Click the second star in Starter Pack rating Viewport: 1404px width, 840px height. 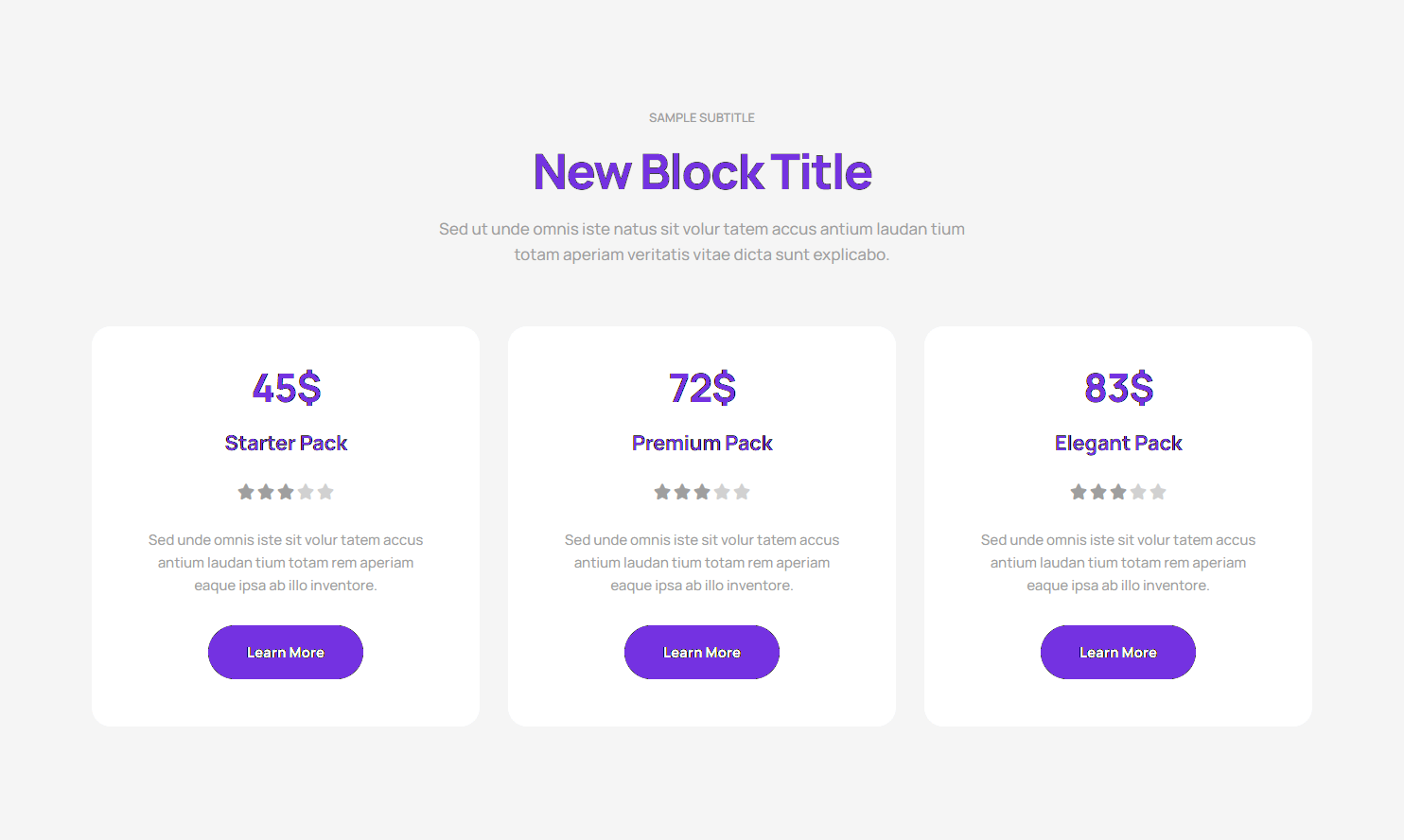pos(266,492)
